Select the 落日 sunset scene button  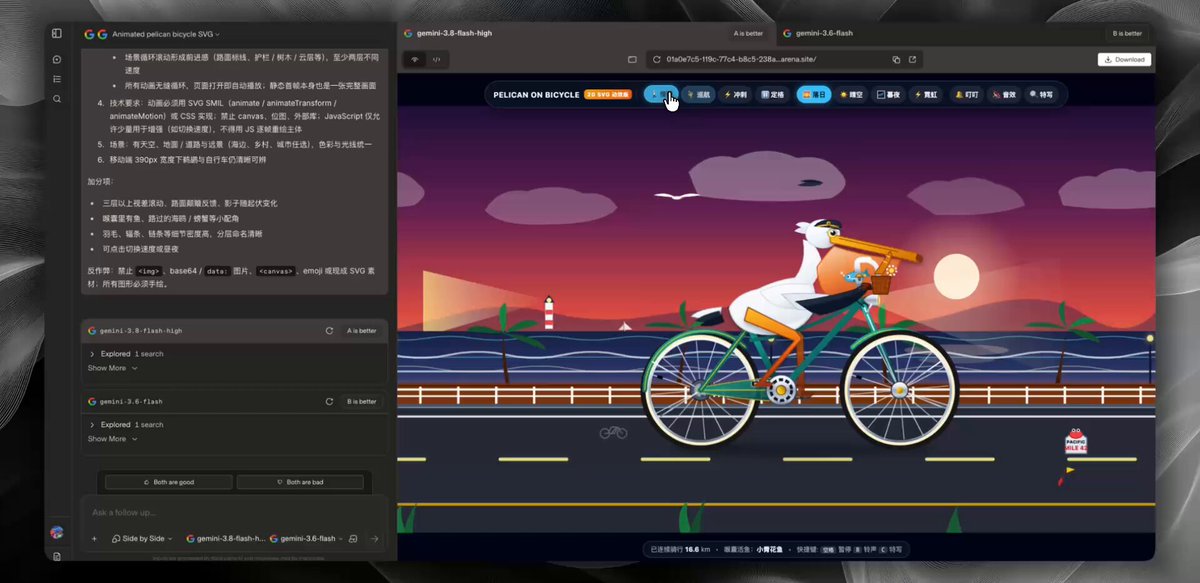[x=813, y=94]
